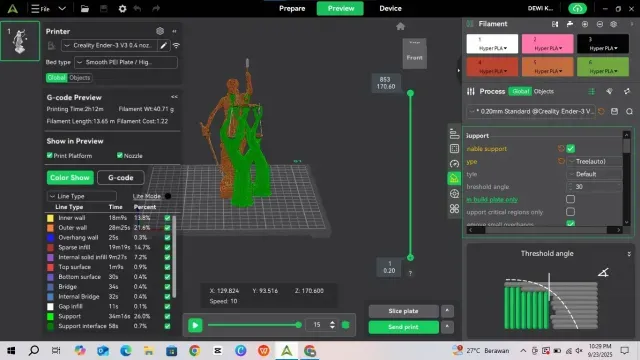This screenshot has height=360, width=640.
Task: Switch to the Device tab
Action: click(390, 9)
